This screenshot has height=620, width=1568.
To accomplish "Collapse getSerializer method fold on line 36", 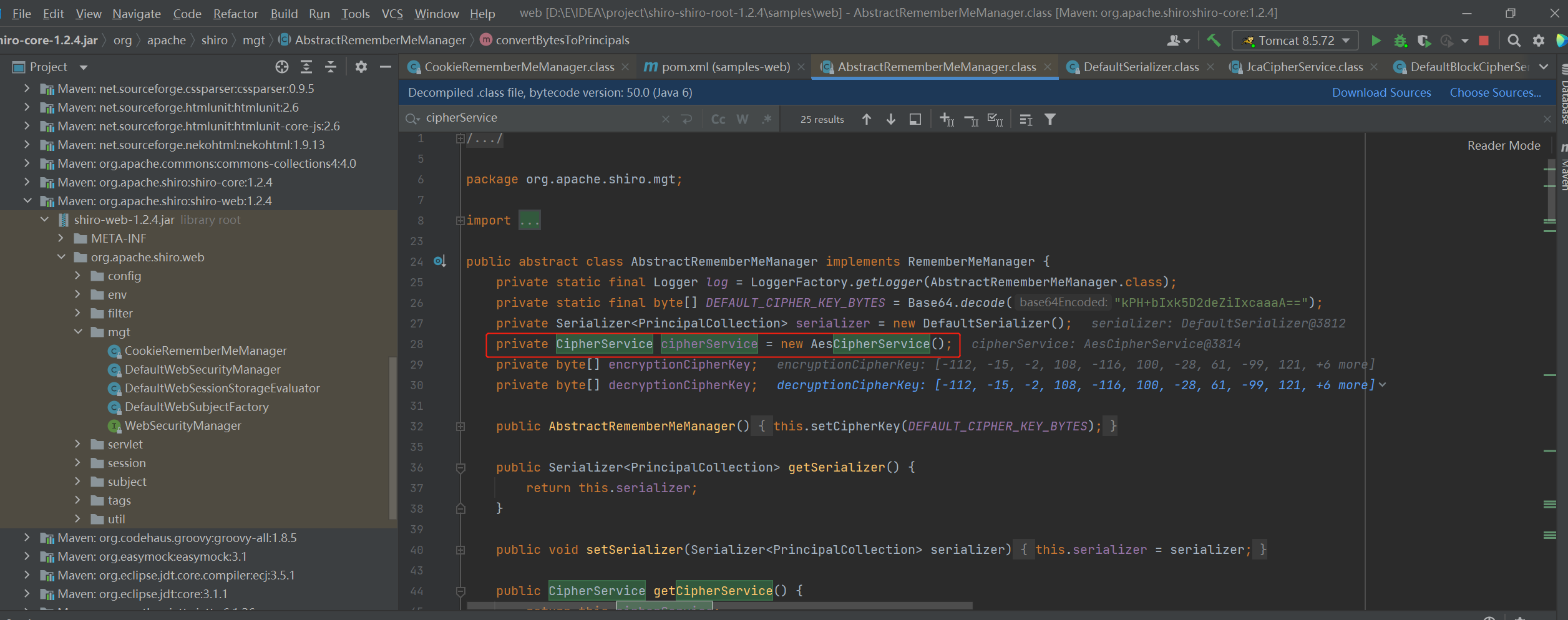I will click(460, 468).
